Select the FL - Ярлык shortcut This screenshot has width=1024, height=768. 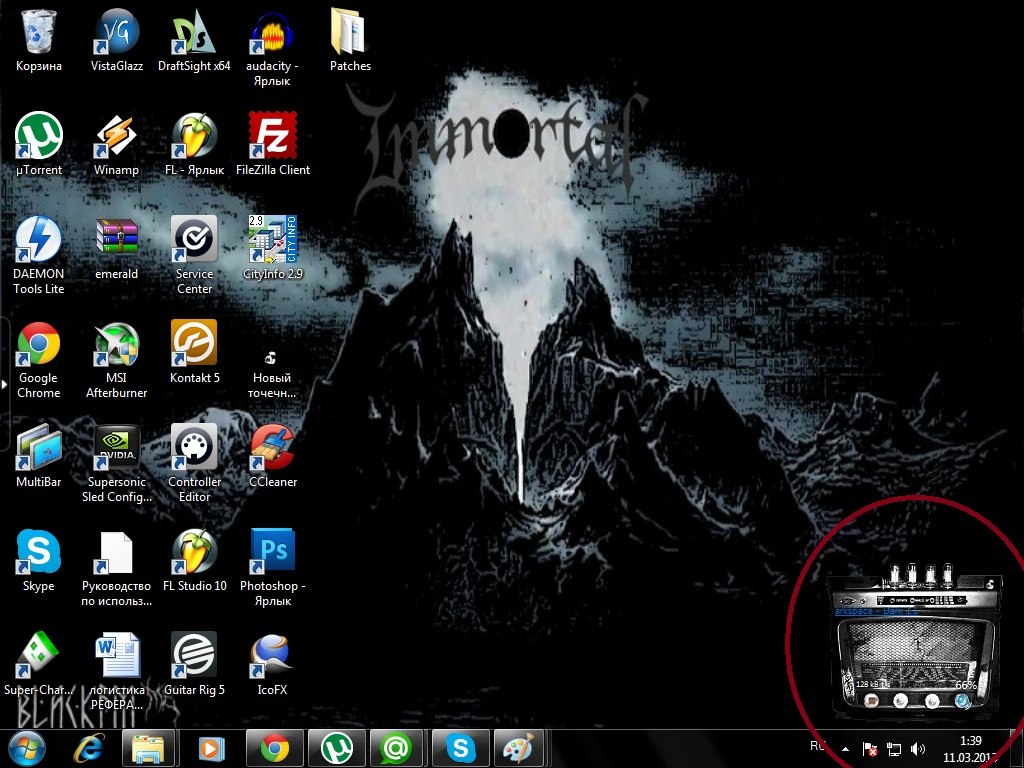194,144
